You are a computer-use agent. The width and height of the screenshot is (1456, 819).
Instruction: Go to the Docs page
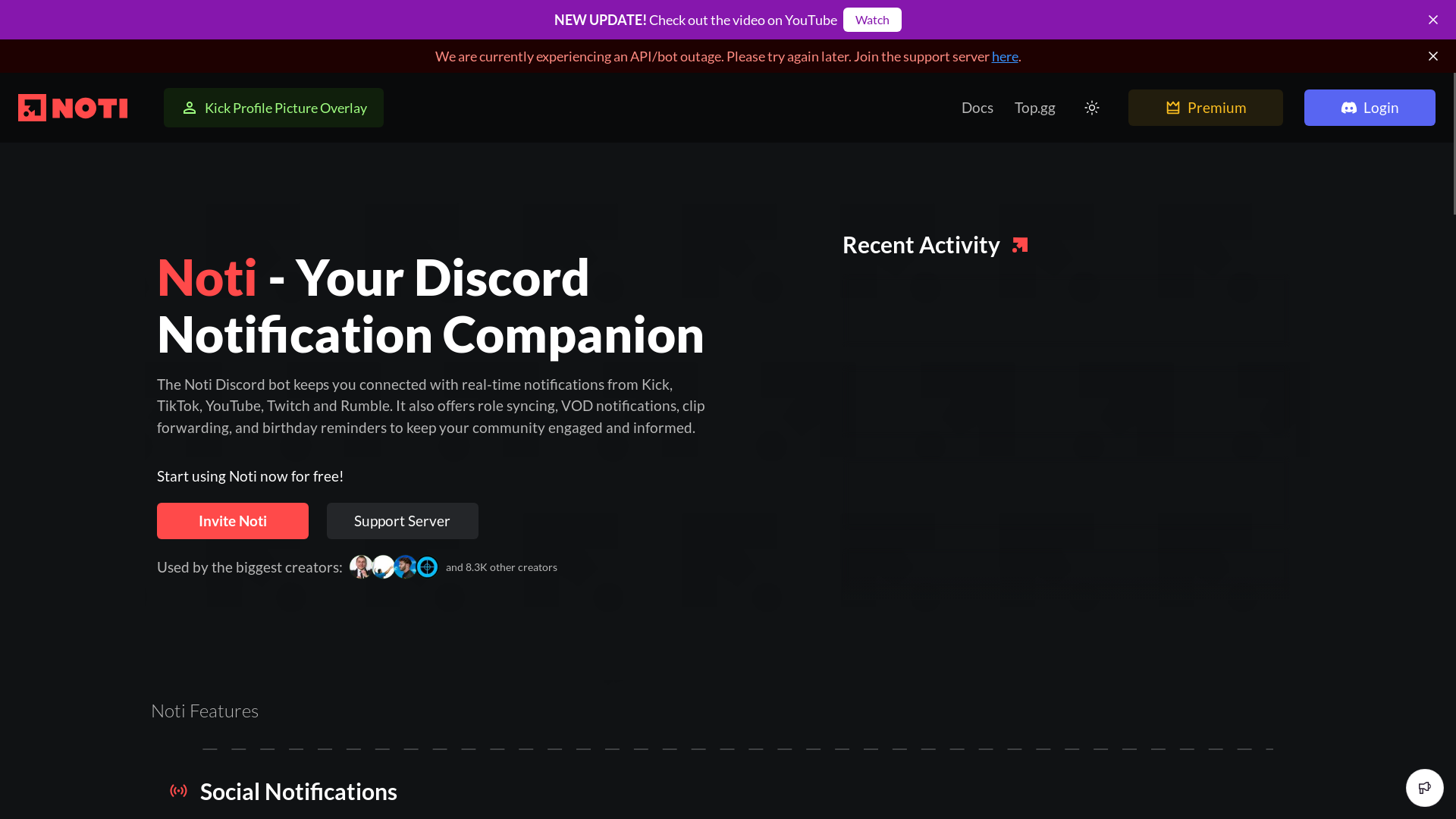tap(977, 108)
